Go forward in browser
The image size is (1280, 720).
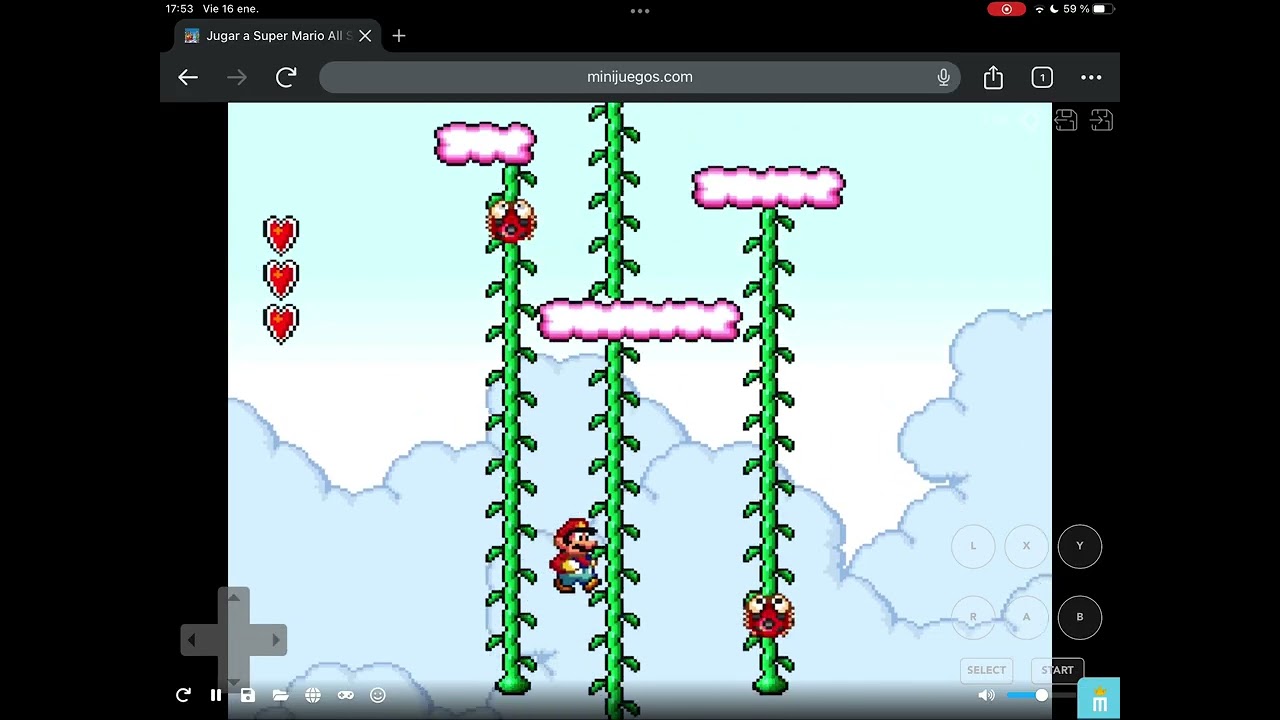(x=237, y=77)
